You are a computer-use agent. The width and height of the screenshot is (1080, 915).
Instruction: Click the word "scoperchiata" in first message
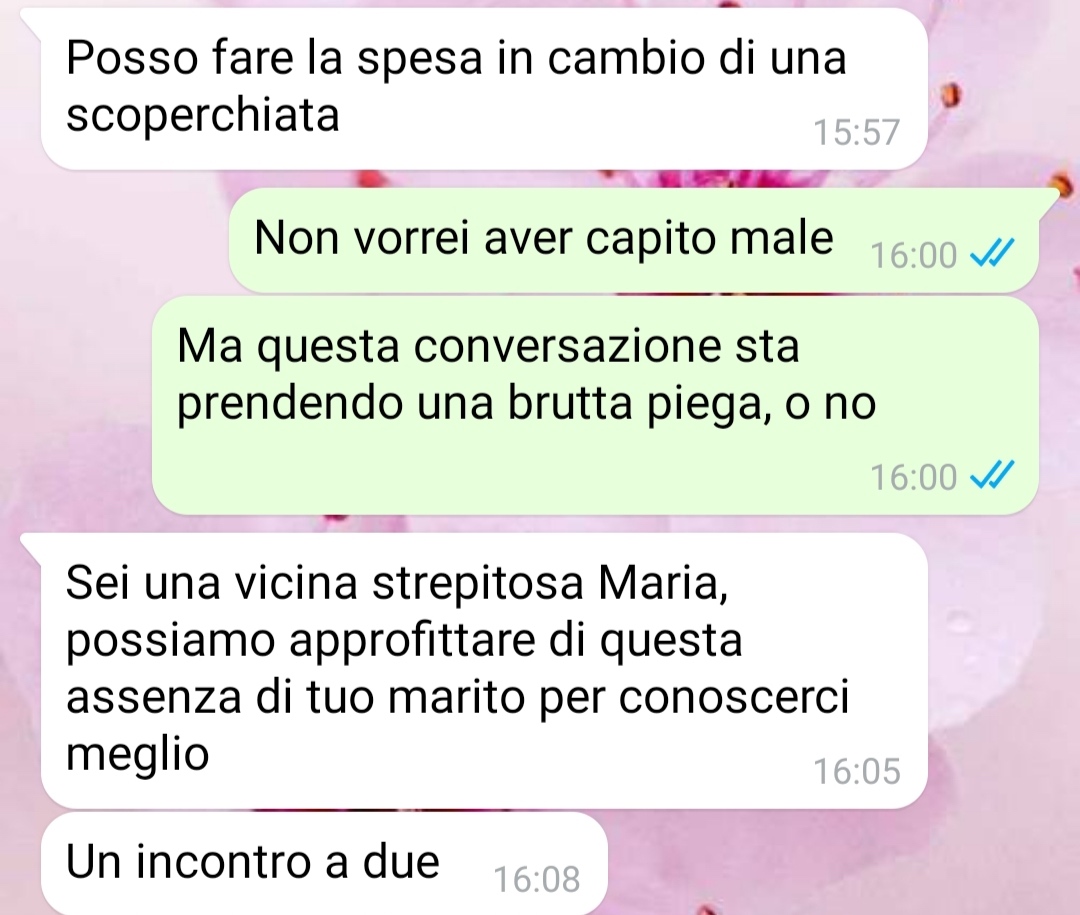point(203,116)
